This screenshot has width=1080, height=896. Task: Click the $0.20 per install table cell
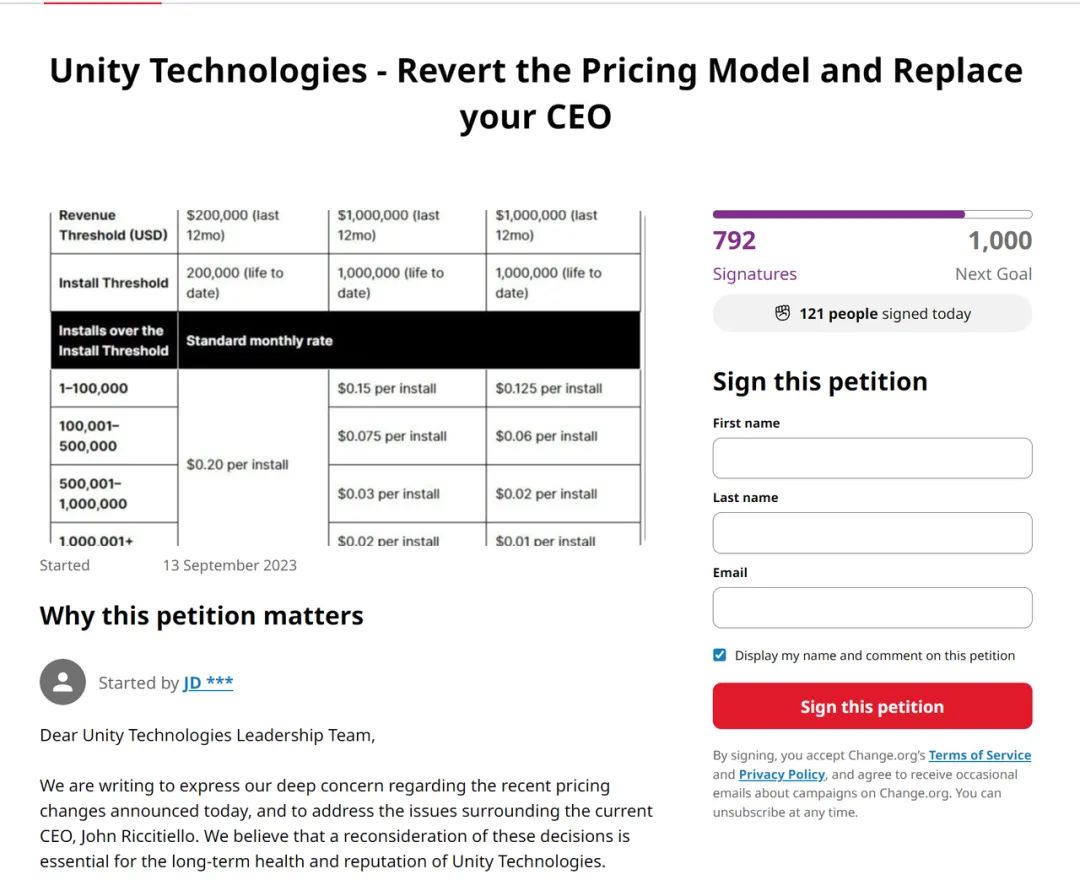point(238,465)
